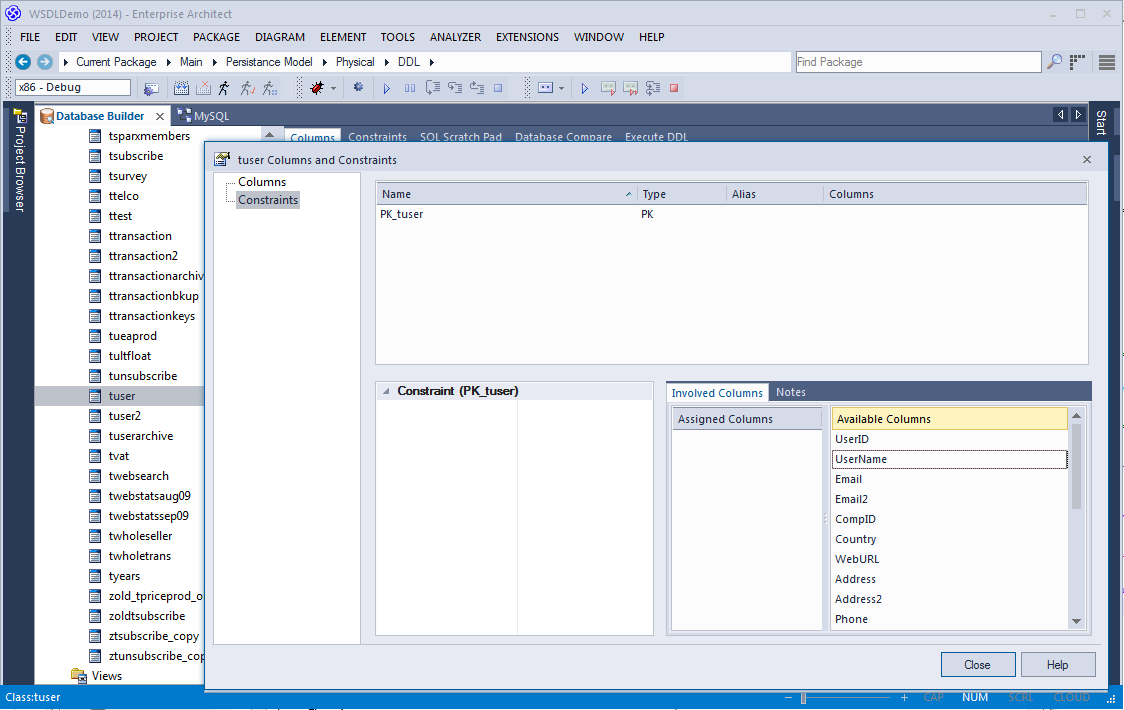Select UserID in Available Columns
1124x710 pixels.
coord(948,440)
